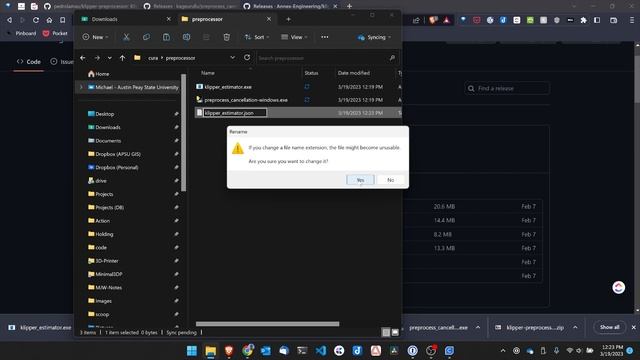Open the Windows Start menu
Screen dimensions: 640x360
pyautogui.click(x=192, y=351)
